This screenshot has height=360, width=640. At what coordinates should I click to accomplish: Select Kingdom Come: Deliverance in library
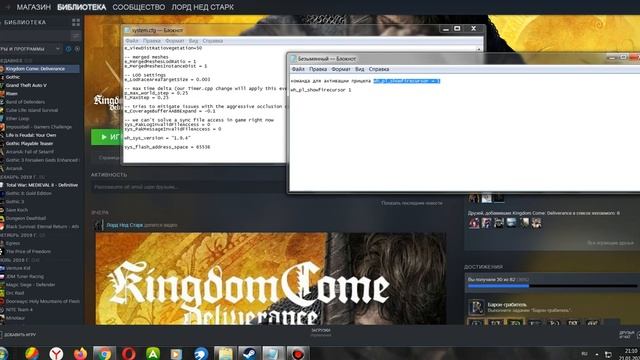(40, 69)
